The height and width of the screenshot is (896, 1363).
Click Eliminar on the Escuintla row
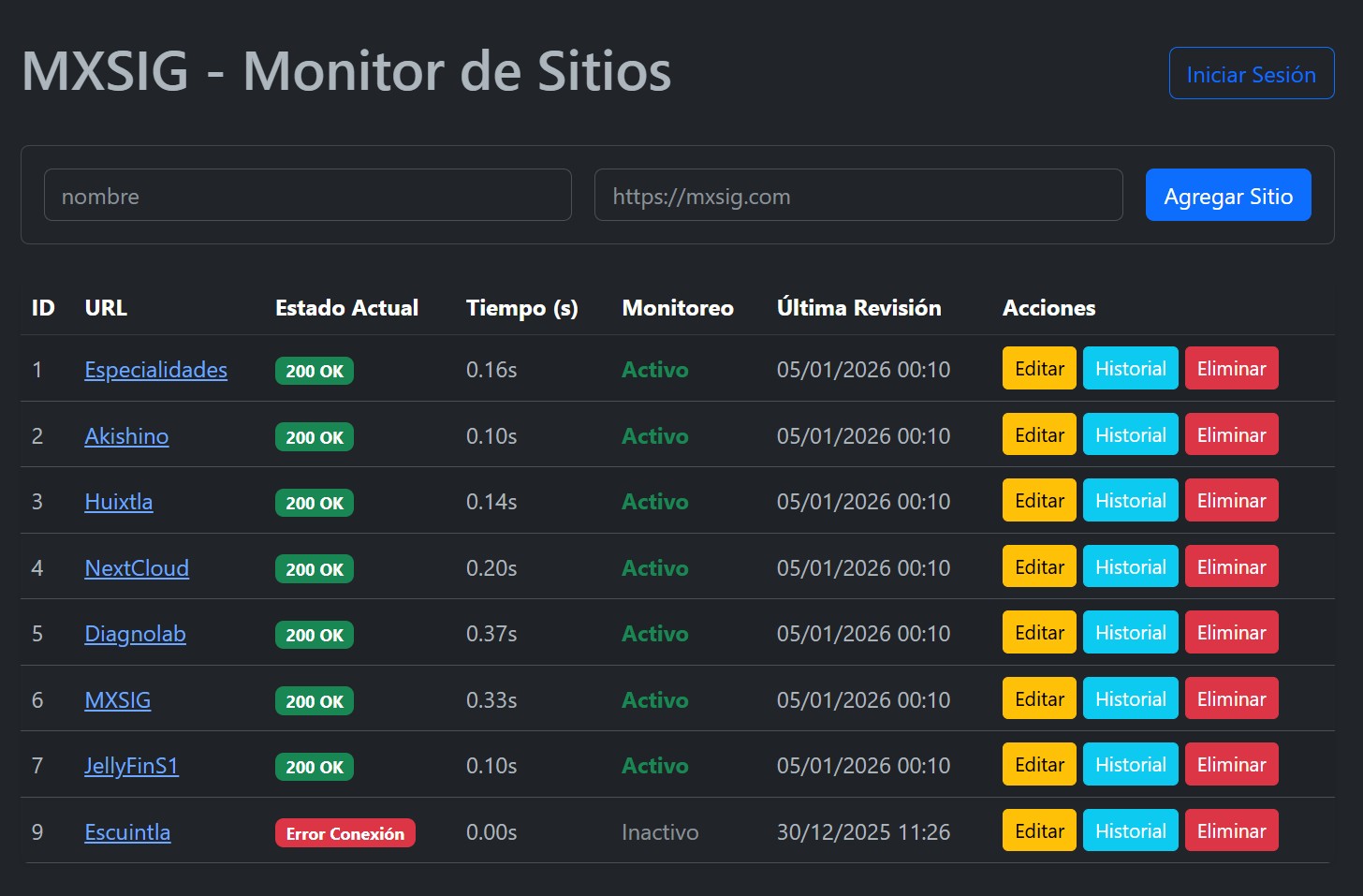(x=1231, y=830)
